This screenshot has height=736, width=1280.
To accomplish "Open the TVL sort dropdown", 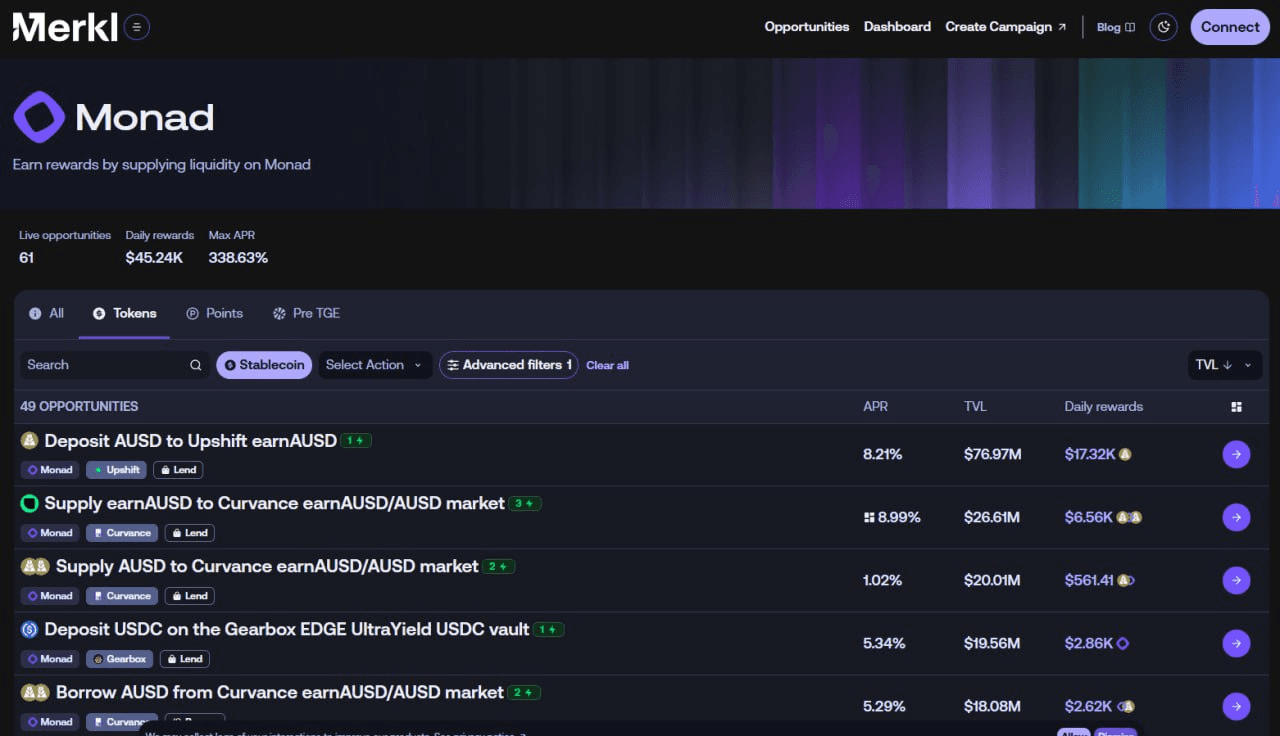I will click(1224, 365).
